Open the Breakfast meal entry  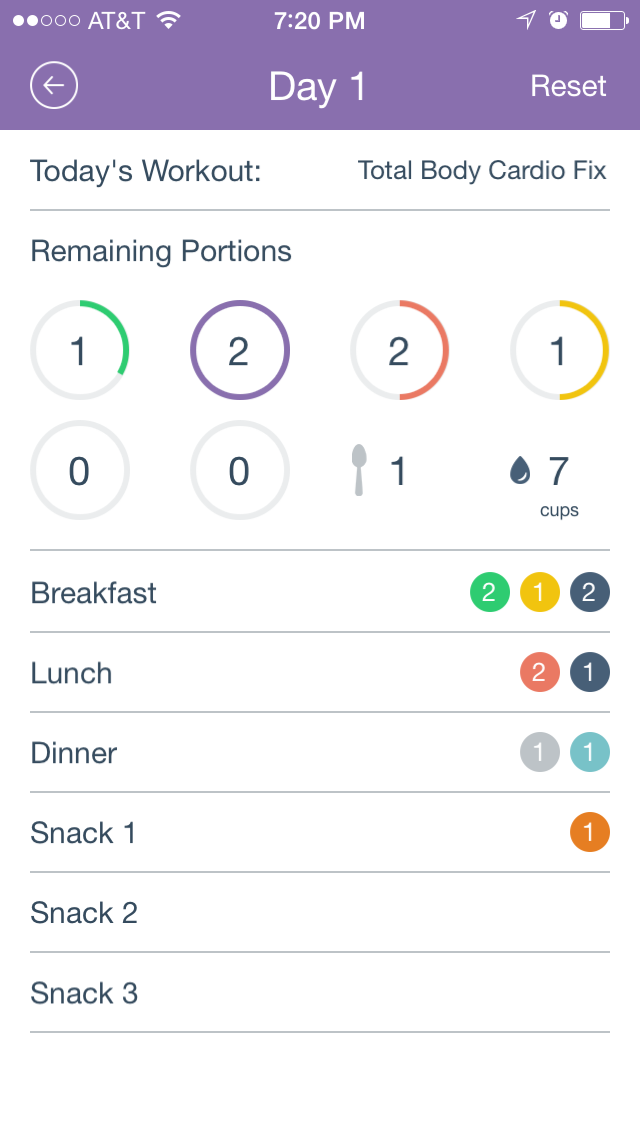click(93, 592)
